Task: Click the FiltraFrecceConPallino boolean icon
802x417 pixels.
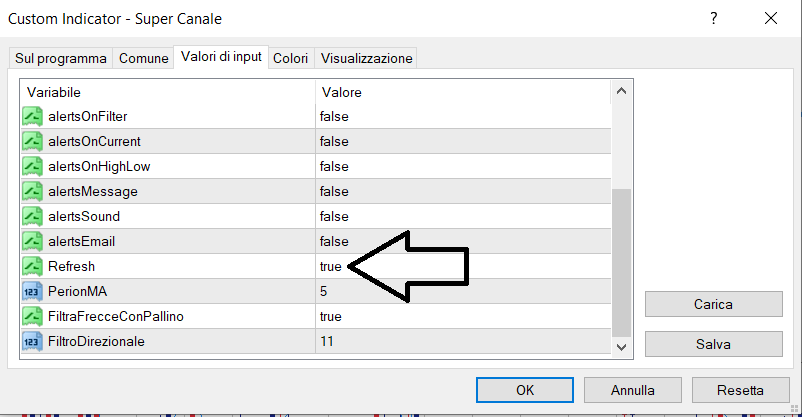Action: (31, 316)
